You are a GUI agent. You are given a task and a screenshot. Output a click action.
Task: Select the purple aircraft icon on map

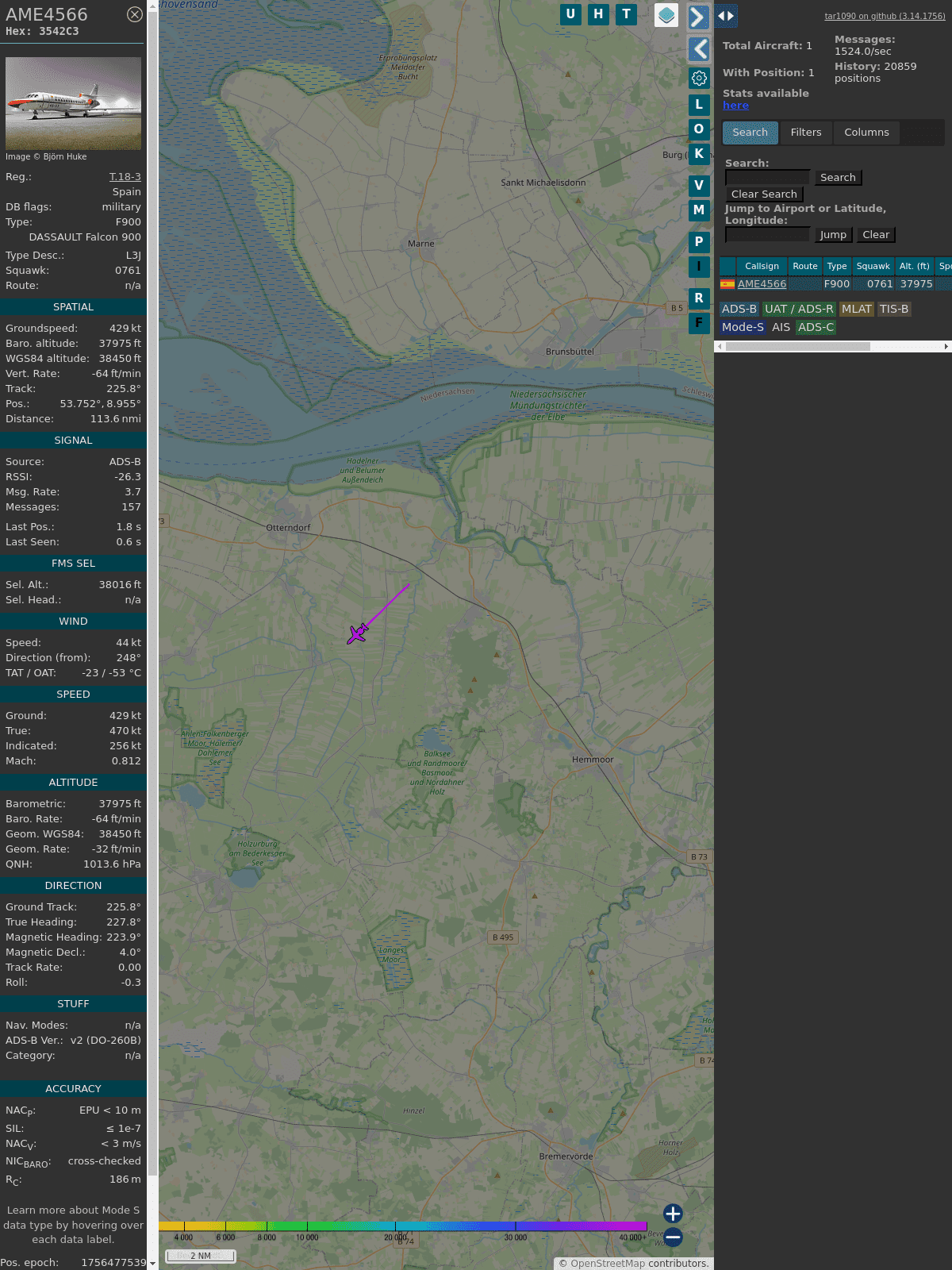[358, 633]
